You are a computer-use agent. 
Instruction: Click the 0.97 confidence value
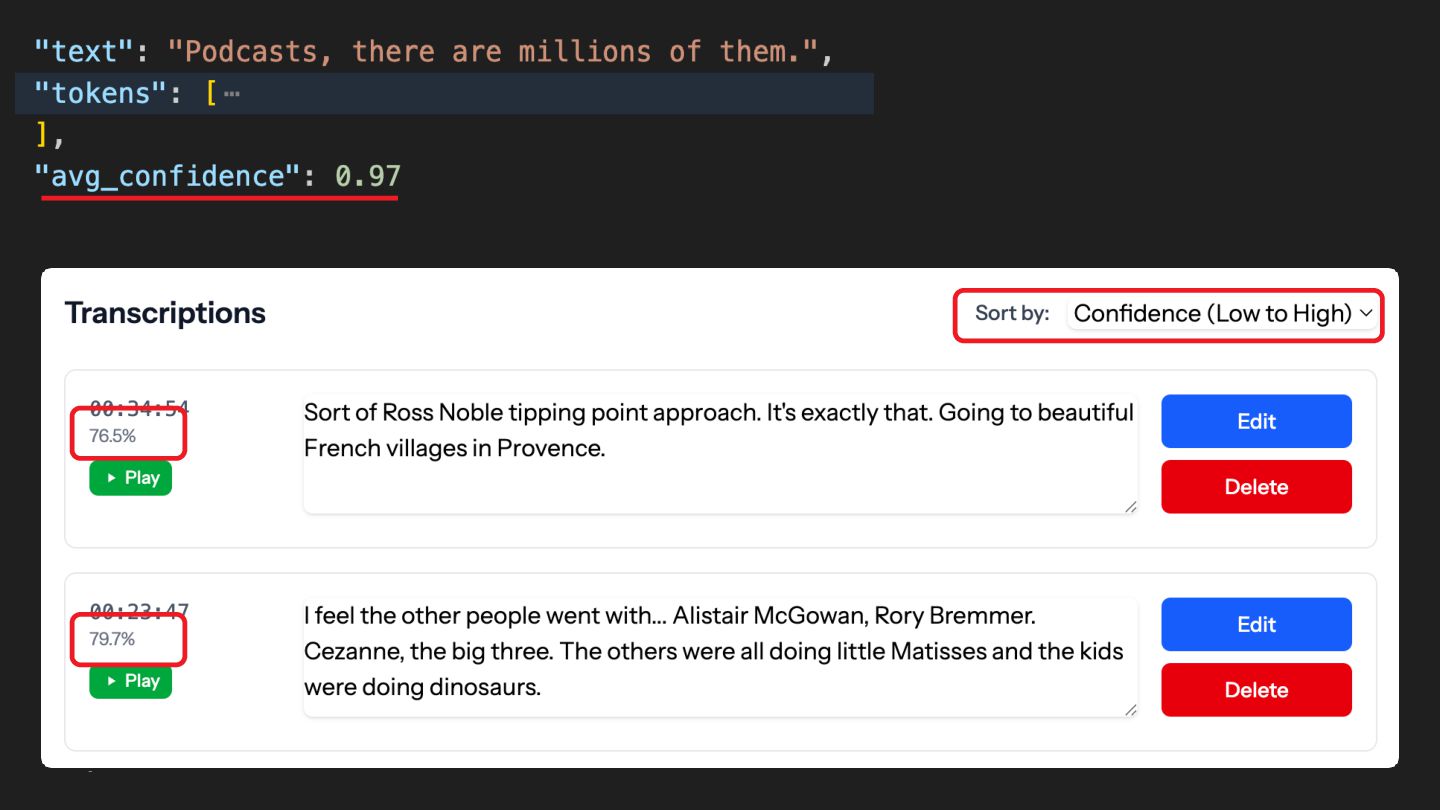(x=367, y=176)
